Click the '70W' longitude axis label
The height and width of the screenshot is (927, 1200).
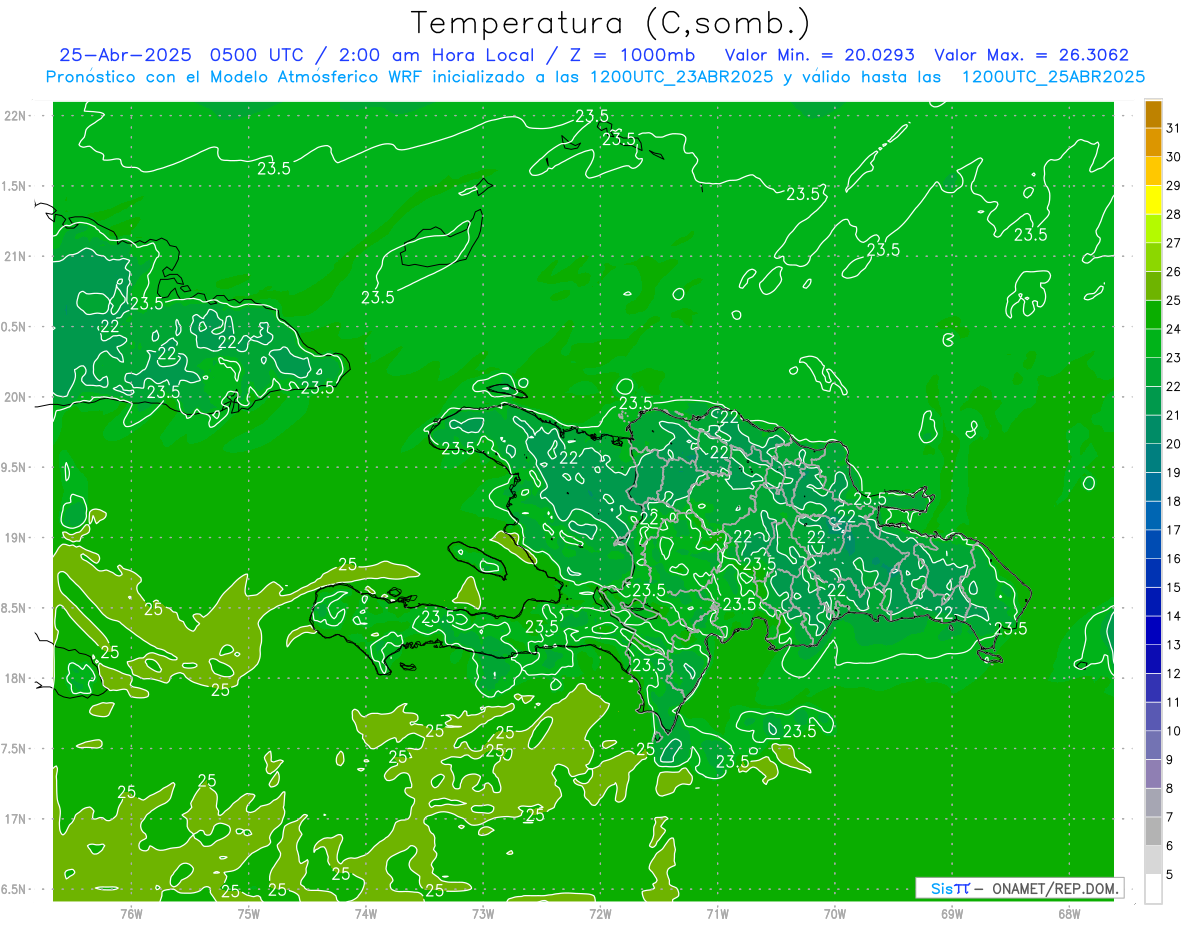(x=835, y=913)
